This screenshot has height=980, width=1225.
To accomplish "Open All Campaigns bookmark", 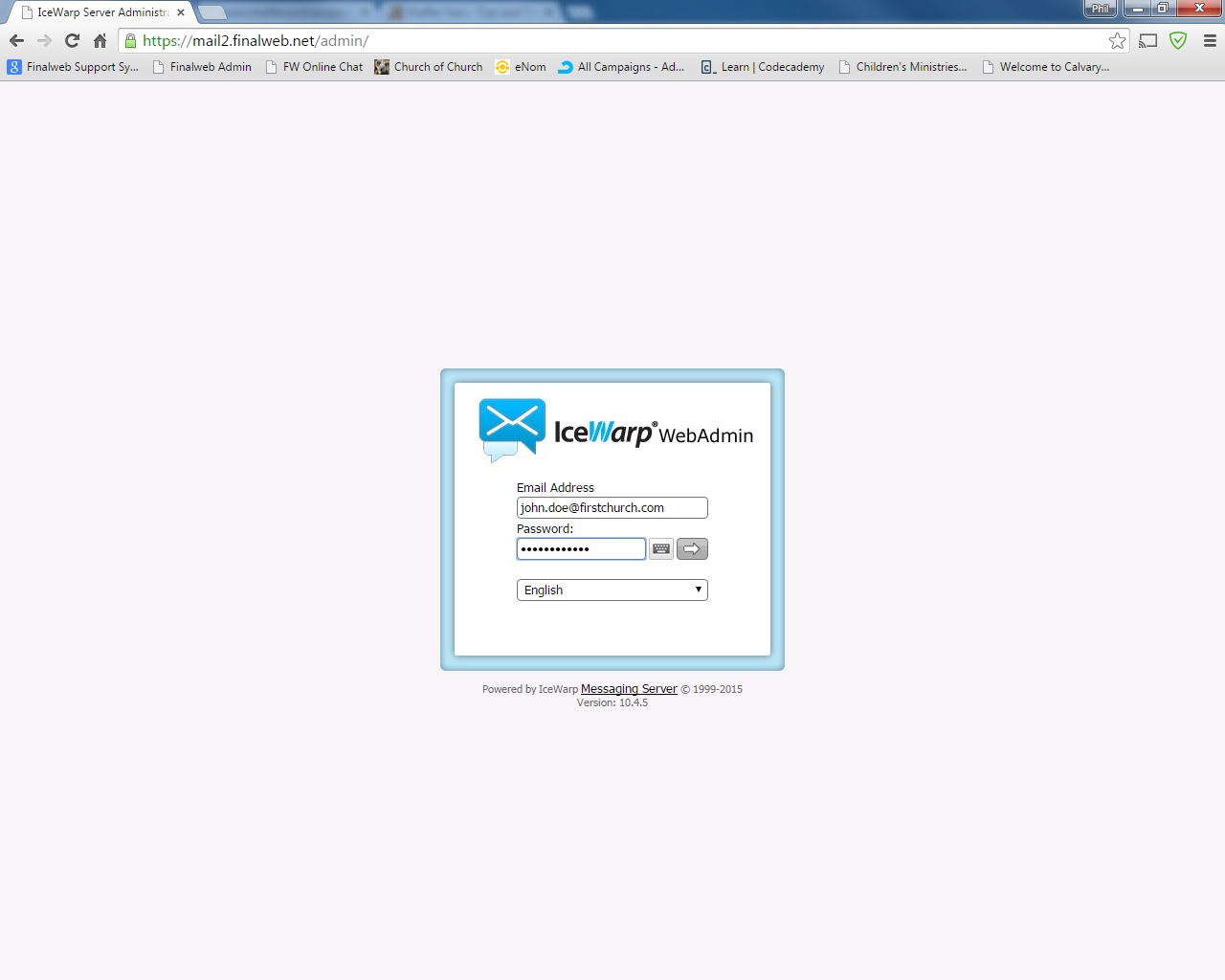I will pos(621,67).
